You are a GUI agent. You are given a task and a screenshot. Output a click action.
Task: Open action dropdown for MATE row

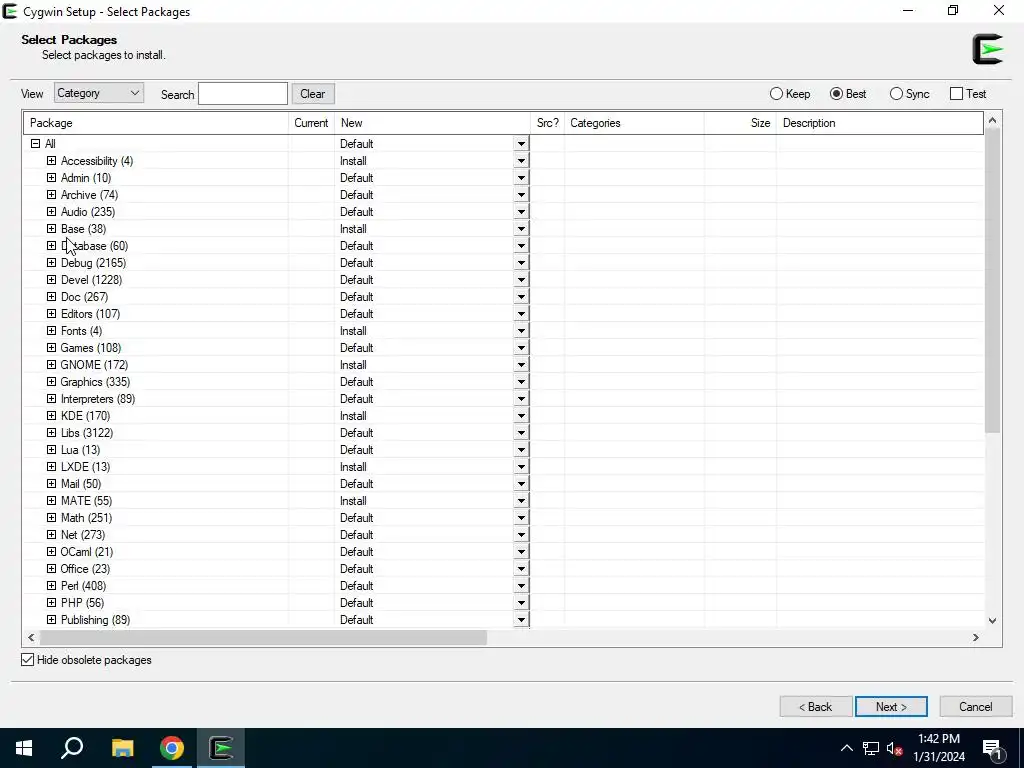click(521, 500)
